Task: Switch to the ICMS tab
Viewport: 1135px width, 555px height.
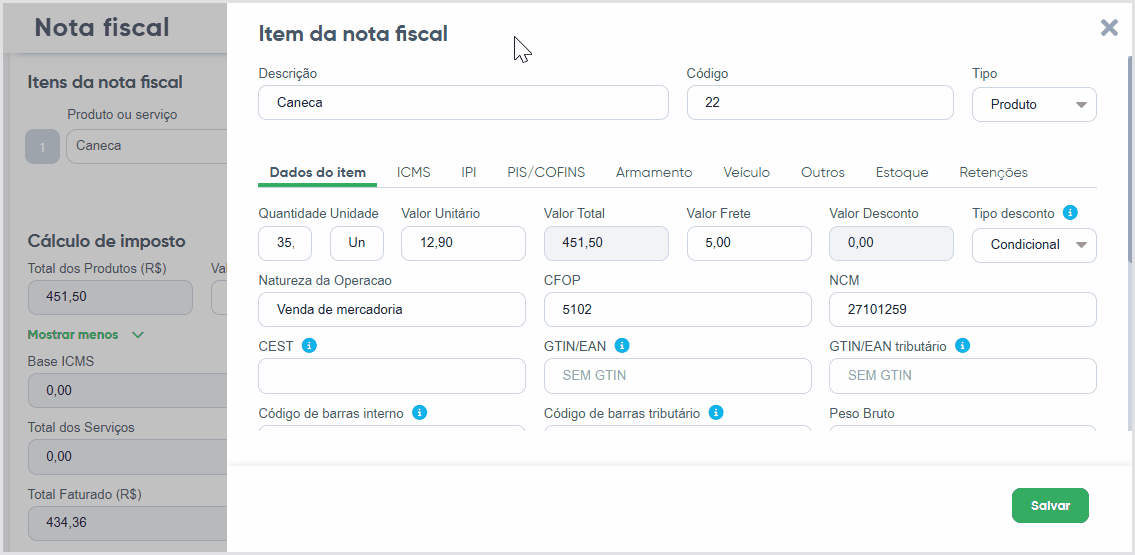Action: point(413,172)
